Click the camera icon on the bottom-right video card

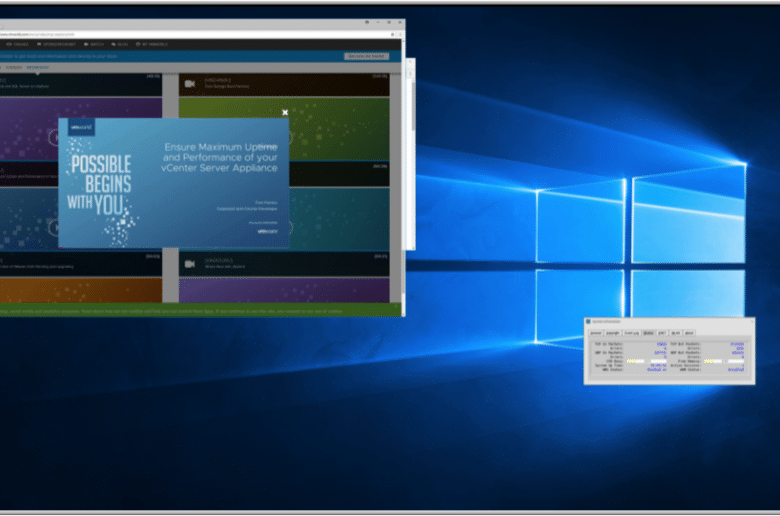click(x=190, y=264)
